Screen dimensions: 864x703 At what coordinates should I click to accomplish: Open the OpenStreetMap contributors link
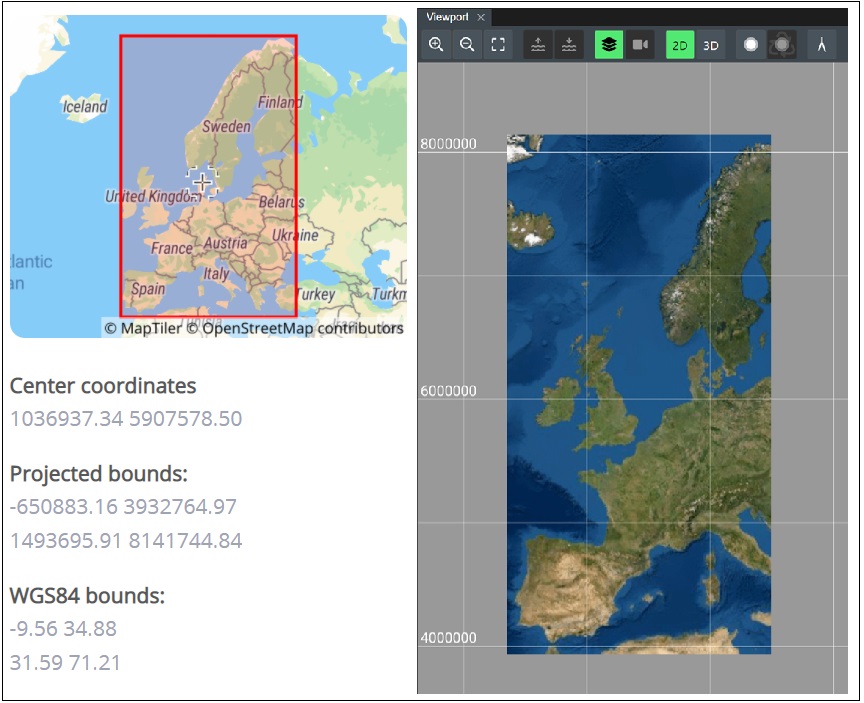point(295,328)
